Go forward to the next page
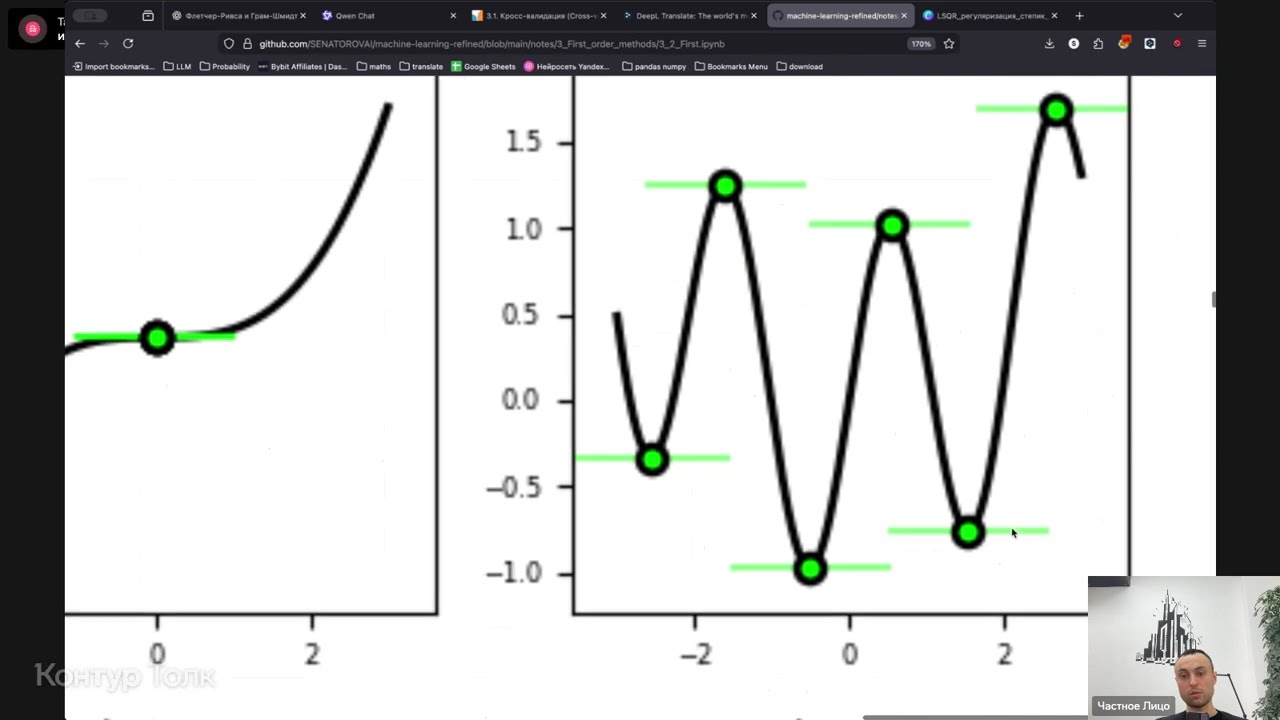Screen dimensions: 1280x720 tap(103, 43)
